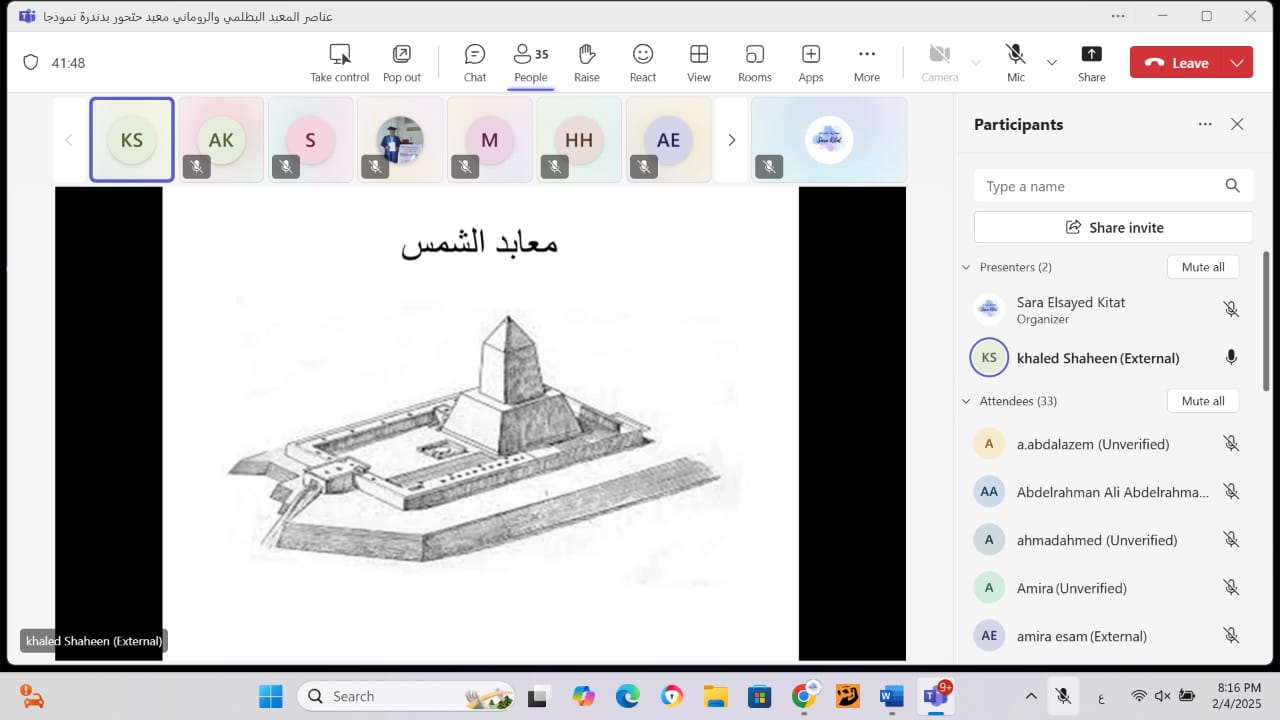Open the taskbar clock and date
Image resolution: width=1280 pixels, height=720 pixels.
1239,696
